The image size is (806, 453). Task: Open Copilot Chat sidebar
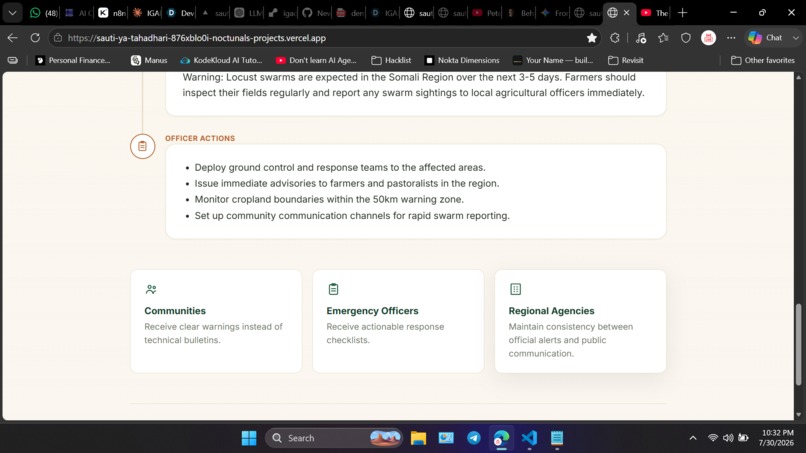click(765, 38)
